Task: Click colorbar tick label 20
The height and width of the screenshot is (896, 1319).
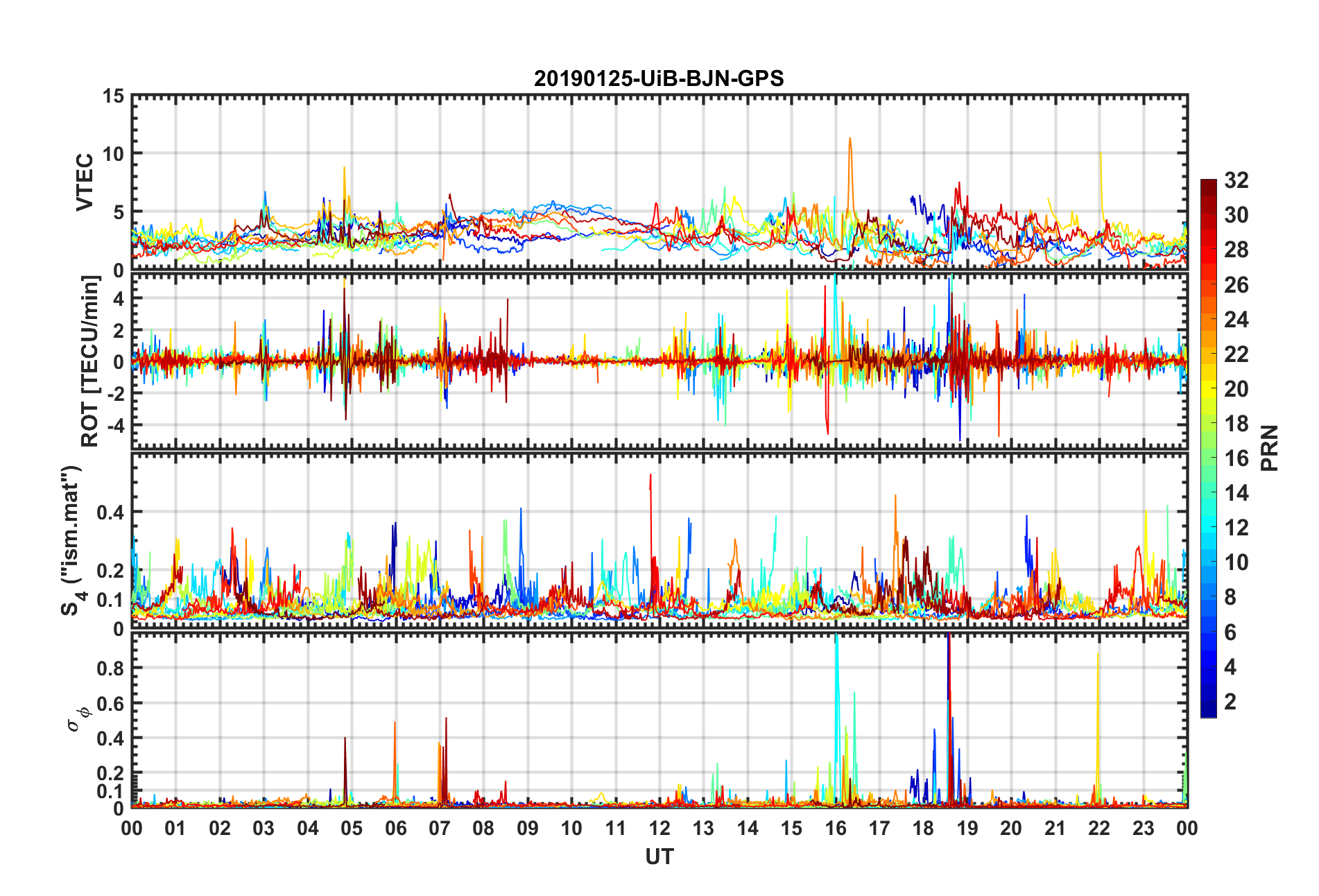Action: pos(1236,388)
